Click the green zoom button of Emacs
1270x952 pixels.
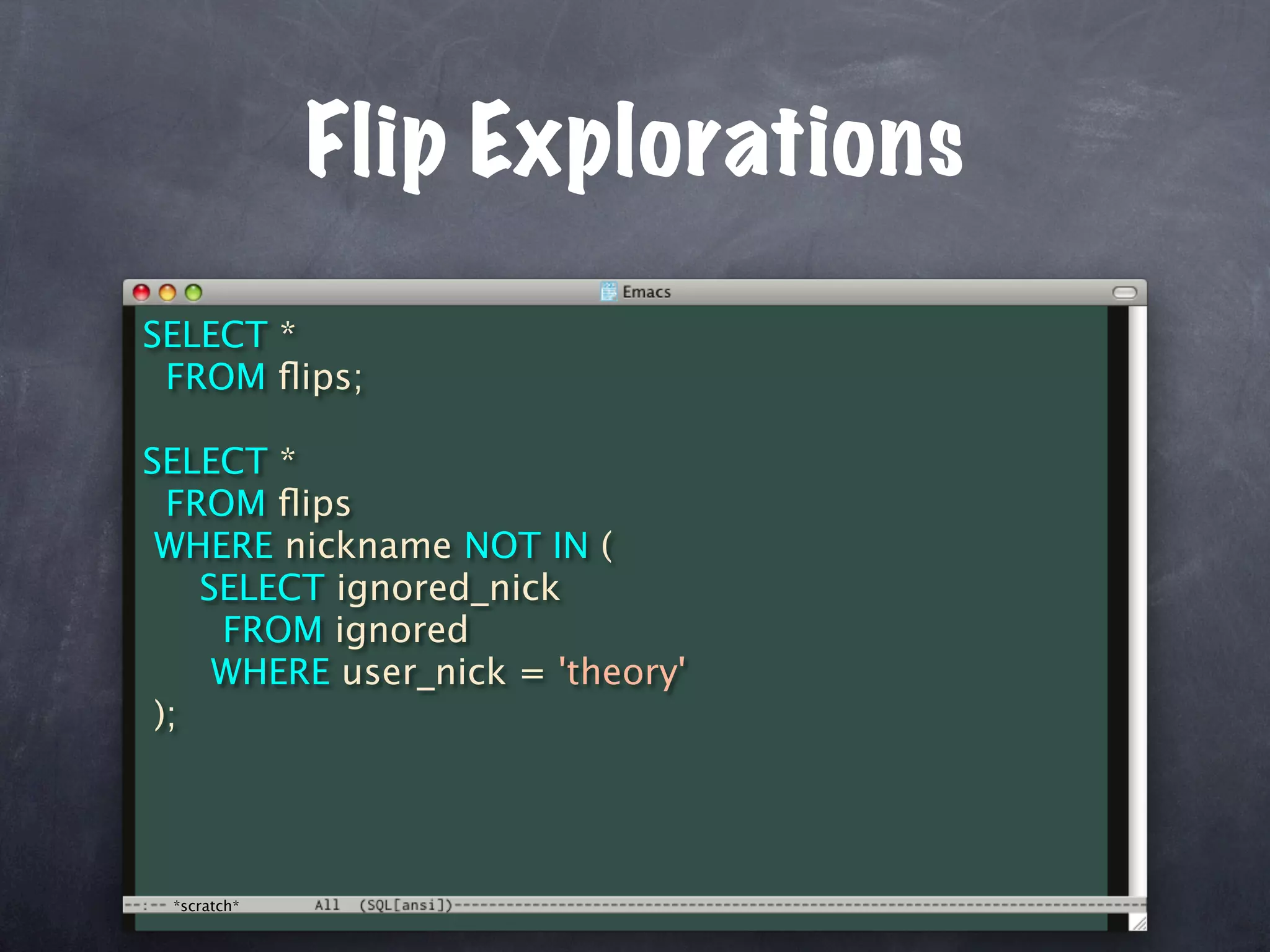(x=193, y=293)
